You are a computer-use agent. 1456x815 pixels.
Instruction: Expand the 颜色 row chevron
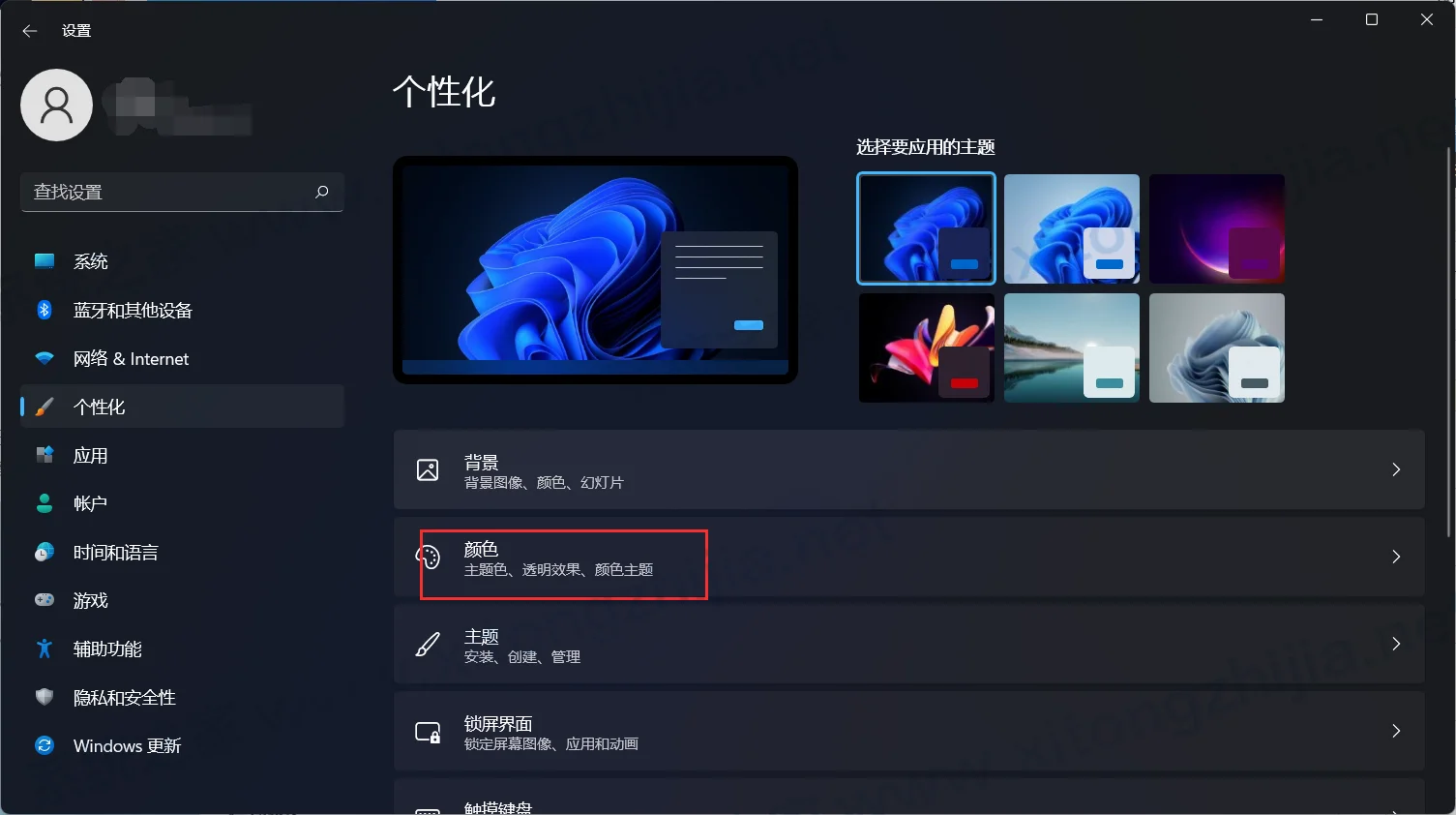[x=1396, y=557]
